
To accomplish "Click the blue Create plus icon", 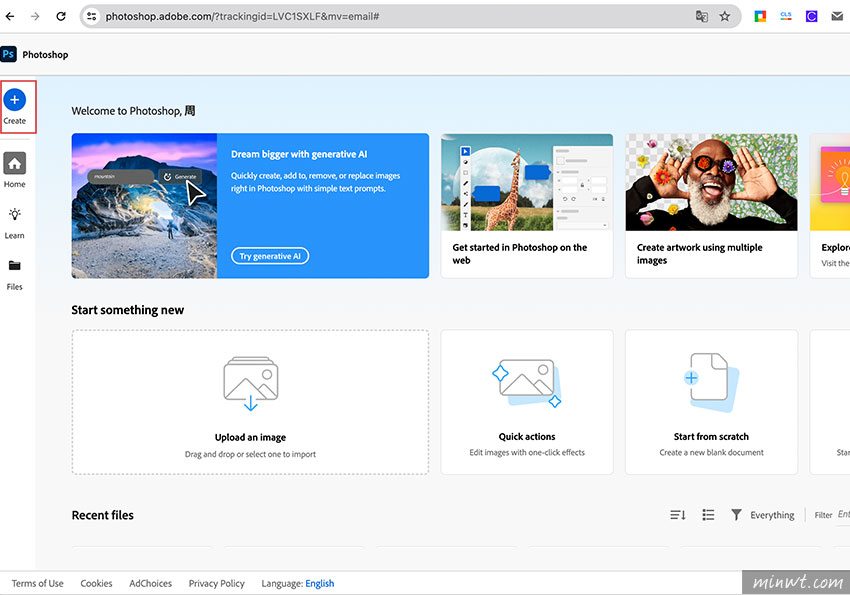I will 15,100.
